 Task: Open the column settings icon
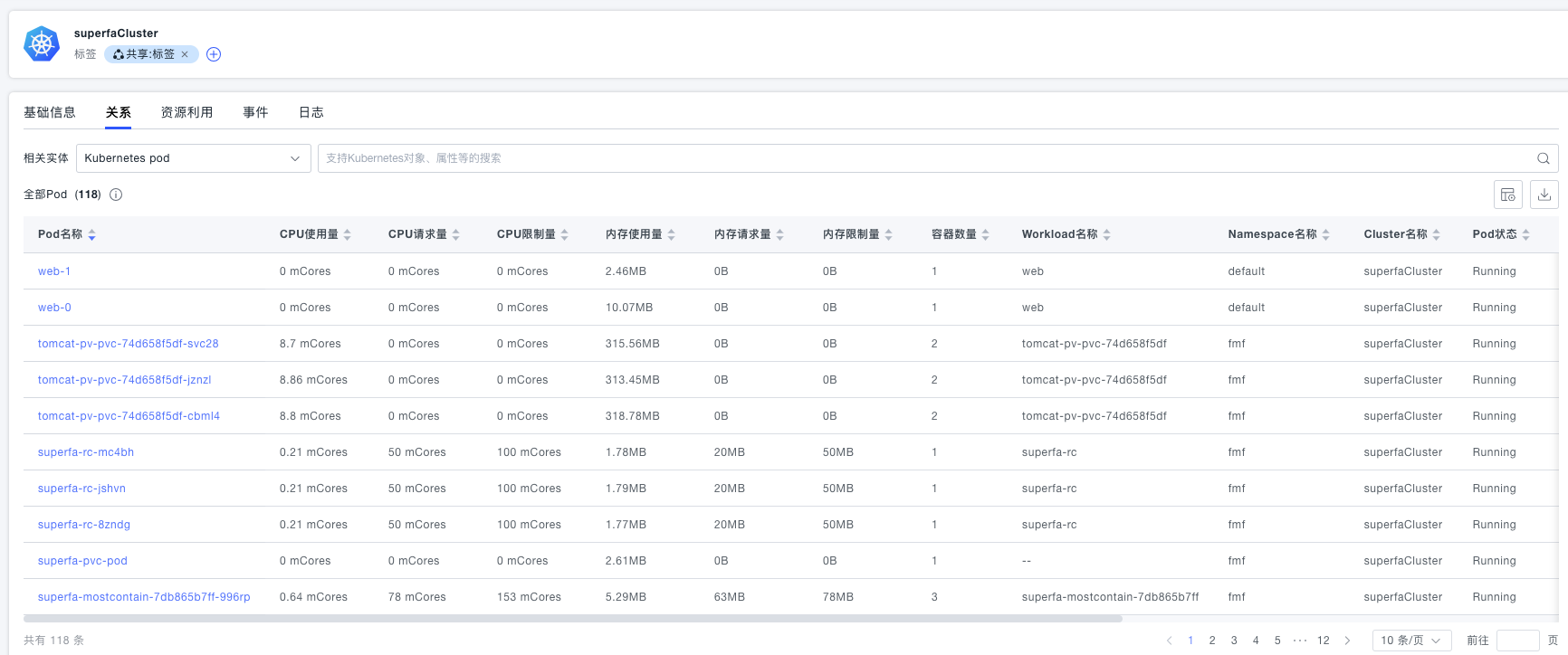(1507, 195)
